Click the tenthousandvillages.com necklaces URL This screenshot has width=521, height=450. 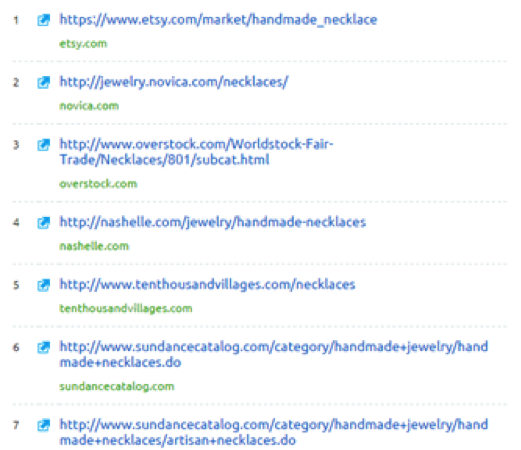click(x=207, y=285)
